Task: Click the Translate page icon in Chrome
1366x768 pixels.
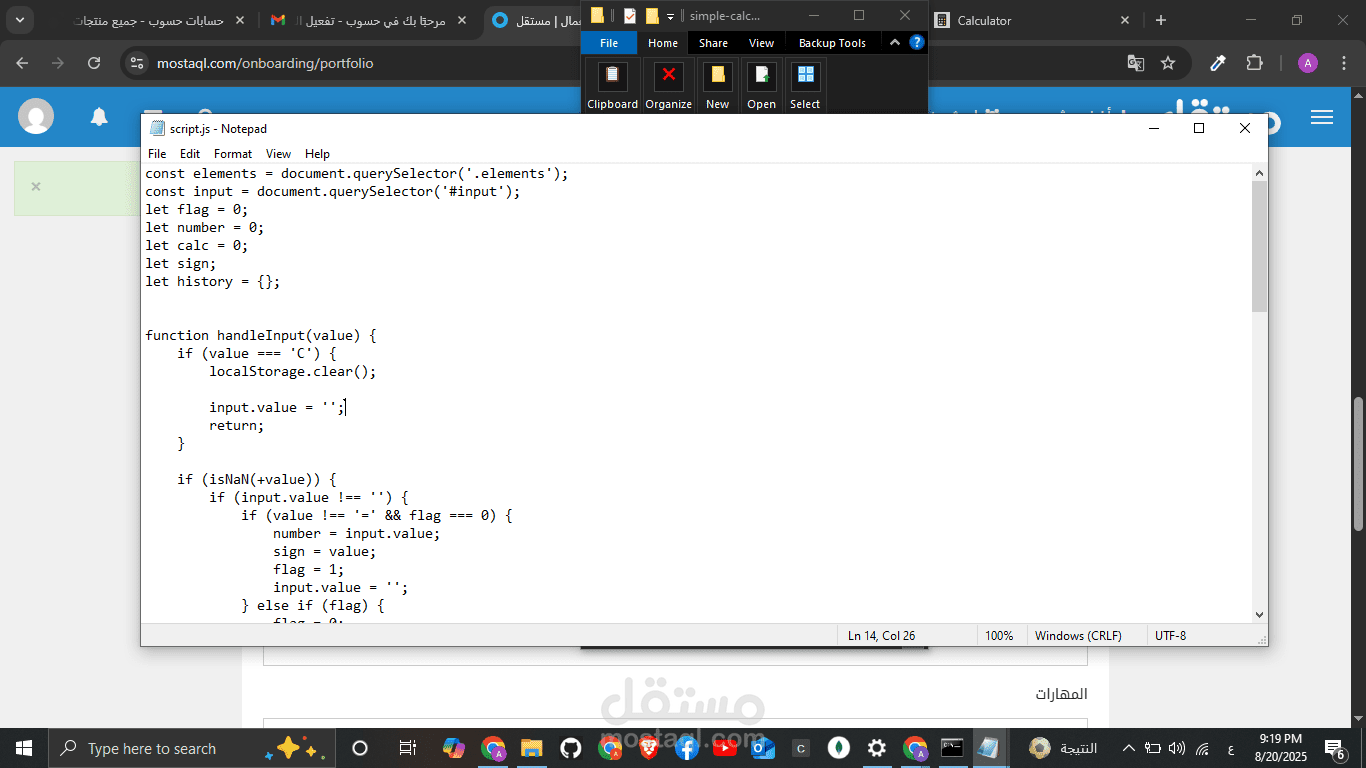Action: pos(1136,63)
